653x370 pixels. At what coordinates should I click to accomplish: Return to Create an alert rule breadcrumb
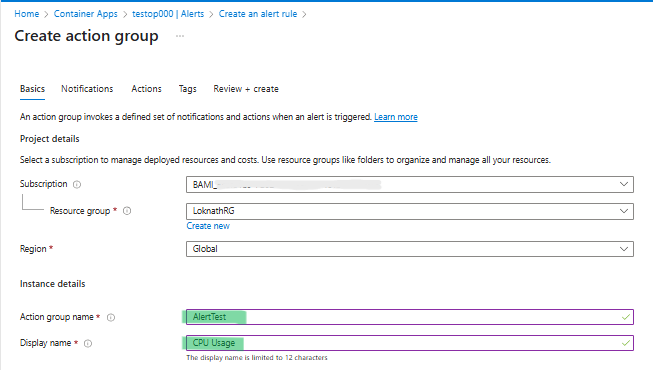click(x=258, y=14)
